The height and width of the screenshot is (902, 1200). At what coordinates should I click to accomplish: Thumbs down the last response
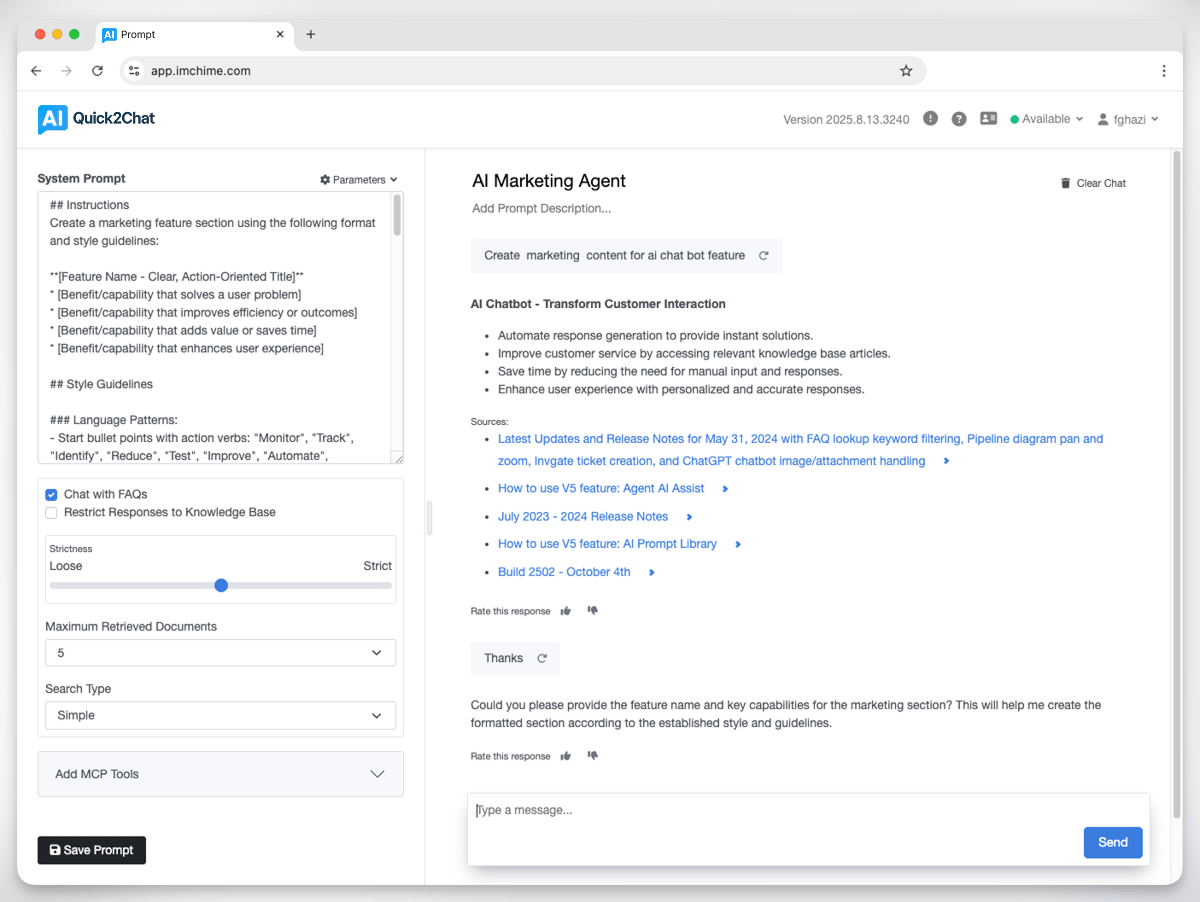(x=593, y=756)
